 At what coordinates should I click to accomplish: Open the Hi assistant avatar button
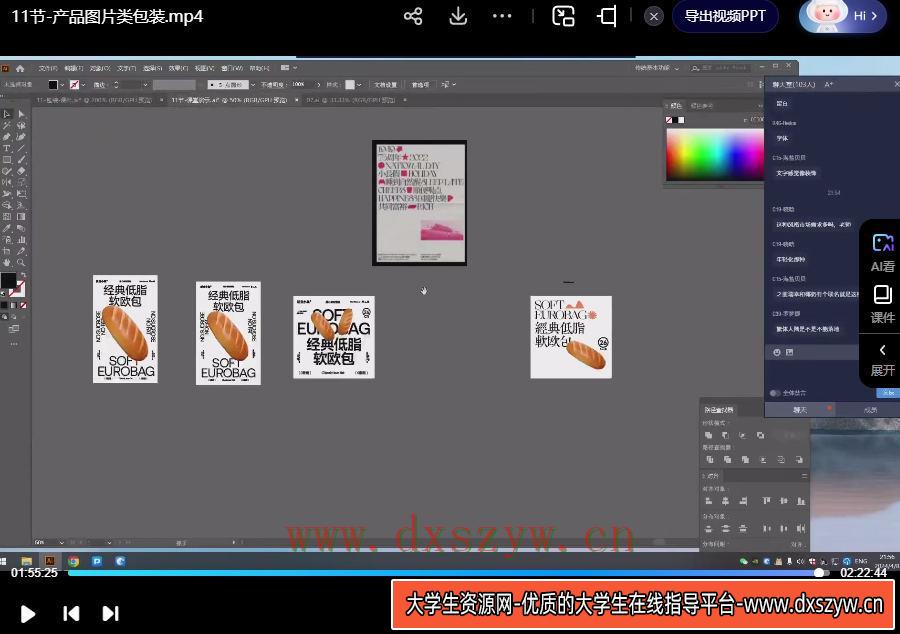coord(843,16)
